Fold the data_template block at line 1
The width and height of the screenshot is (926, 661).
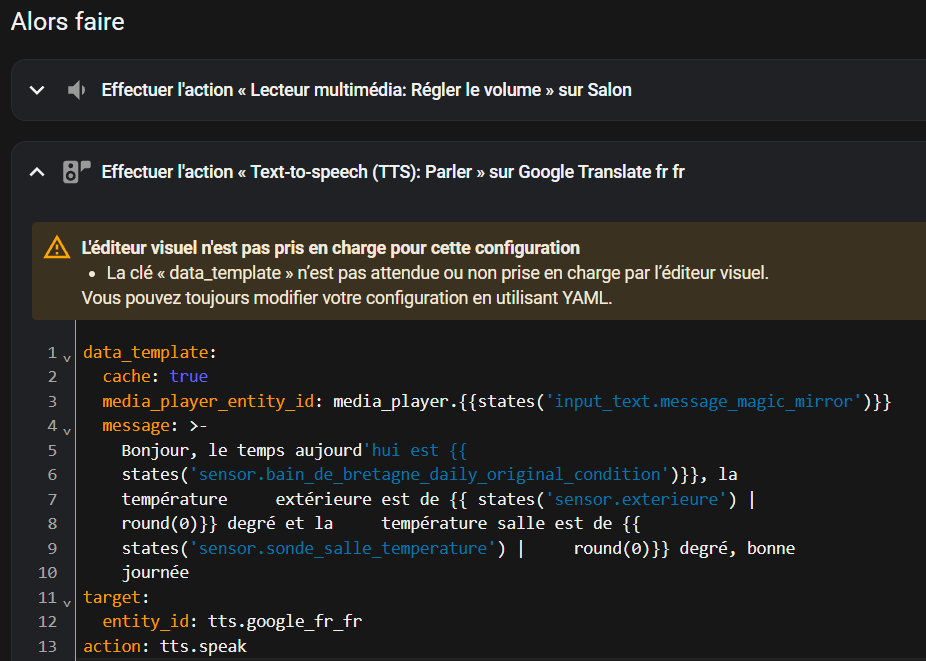[x=67, y=358]
